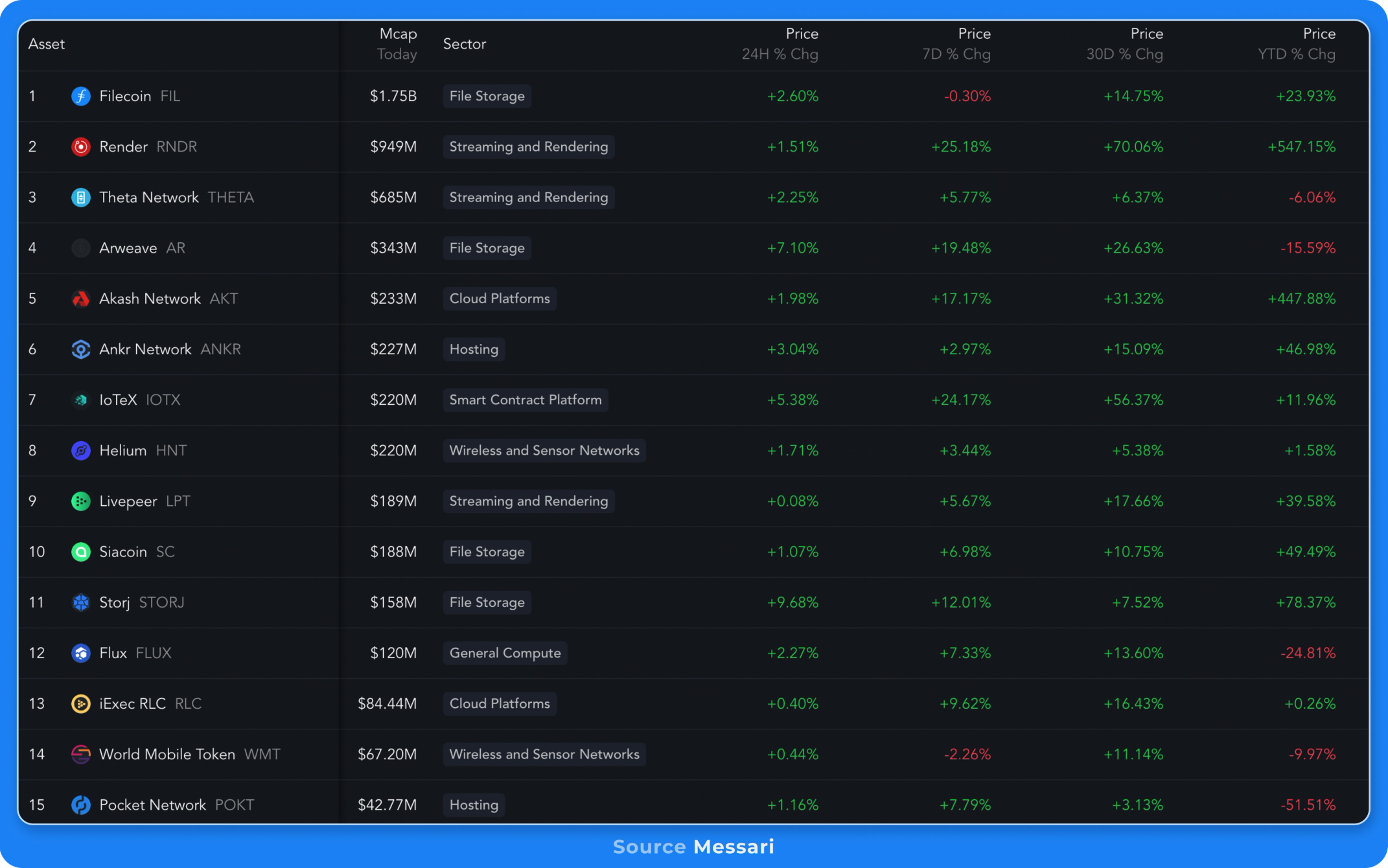Select the Livepeer logo icon

pyautogui.click(x=80, y=501)
